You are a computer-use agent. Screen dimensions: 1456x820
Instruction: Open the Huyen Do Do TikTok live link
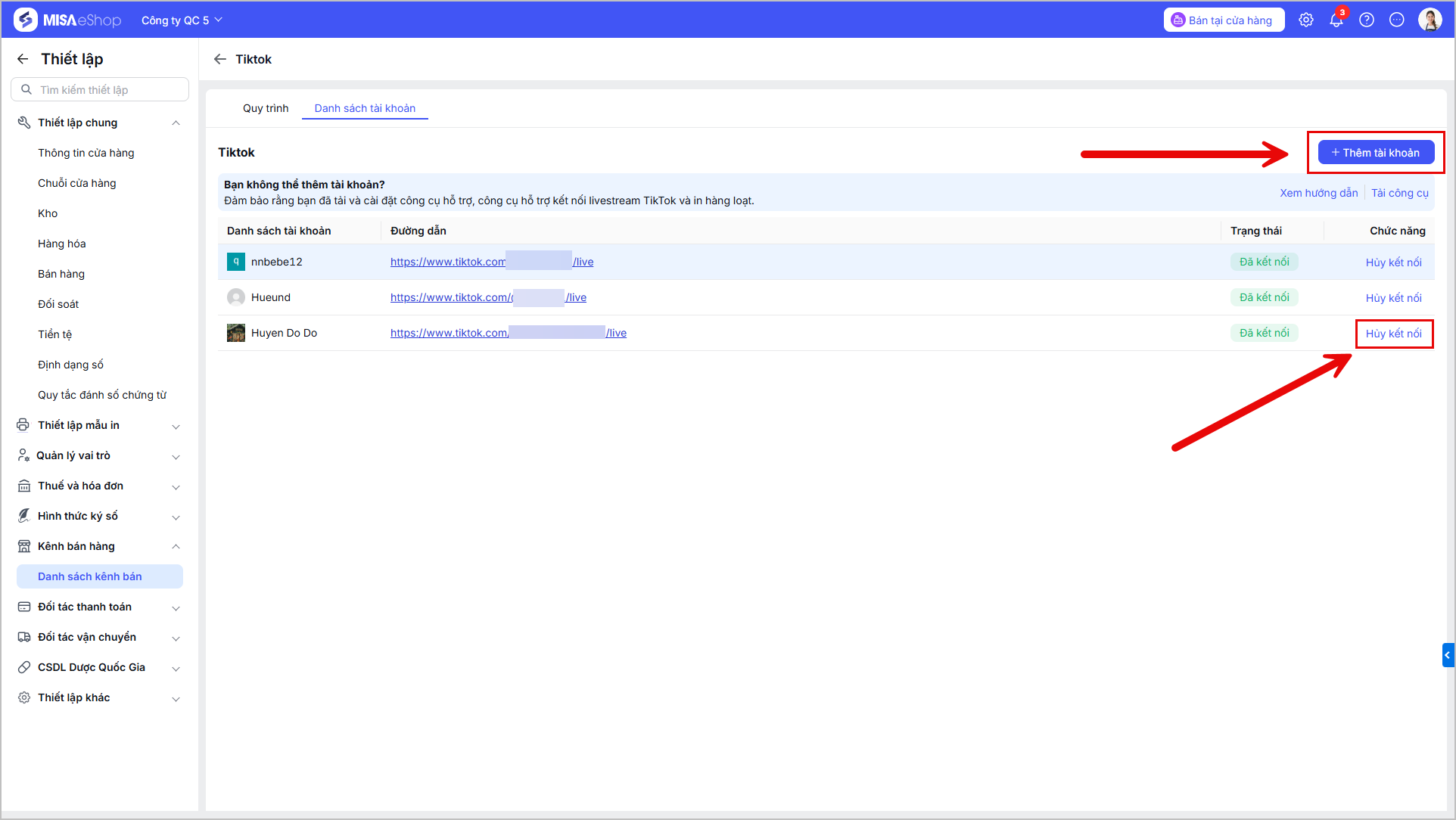pyautogui.click(x=509, y=333)
